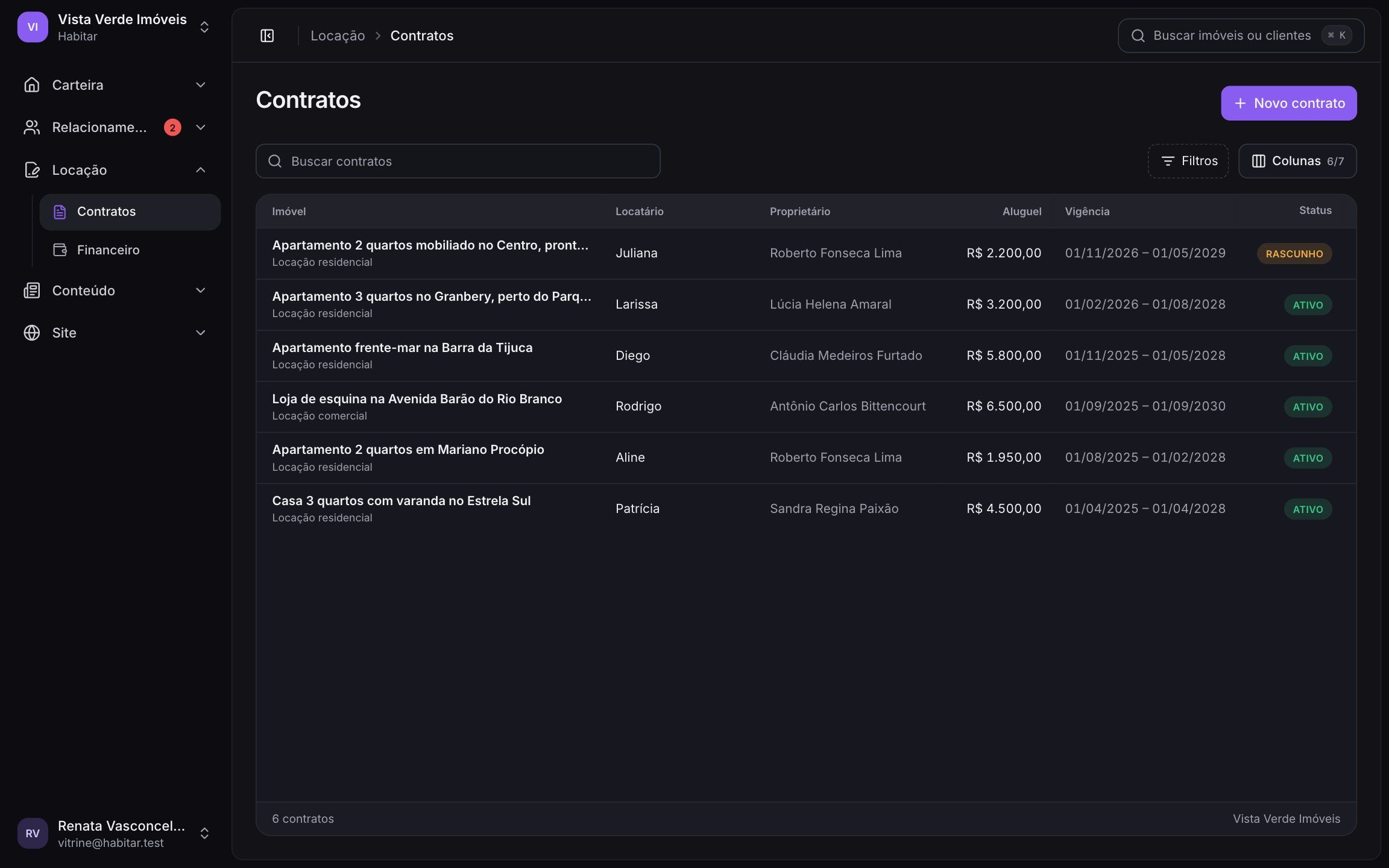
Task: Open the Filtros button
Action: click(x=1188, y=161)
